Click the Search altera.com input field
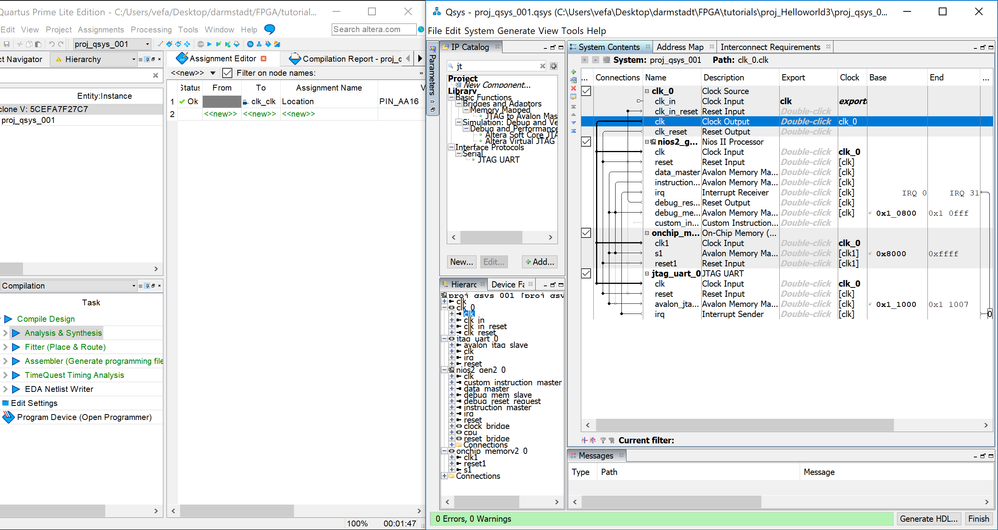 pyautogui.click(x=372, y=30)
